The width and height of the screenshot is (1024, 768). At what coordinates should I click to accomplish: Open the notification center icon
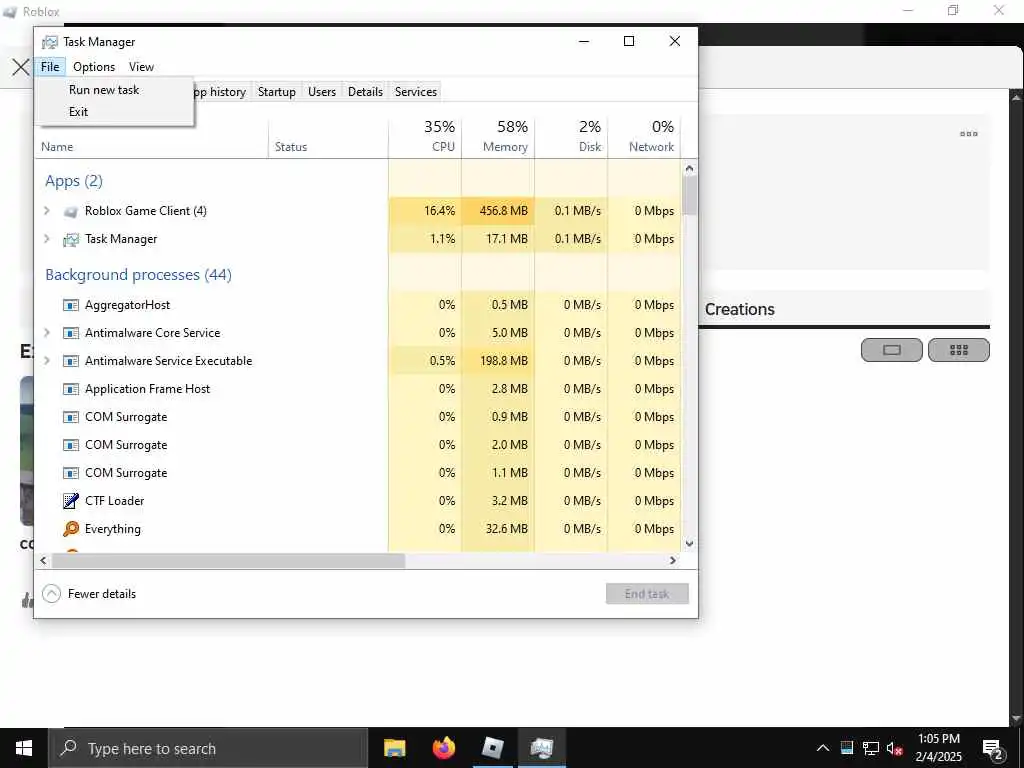pyautogui.click(x=992, y=748)
